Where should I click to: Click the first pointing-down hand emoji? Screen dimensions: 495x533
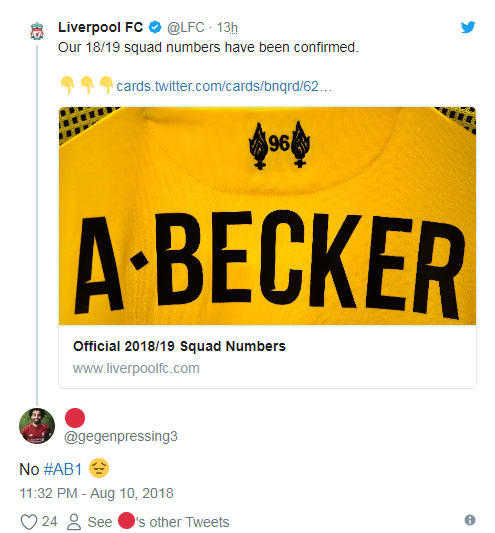[x=67, y=85]
